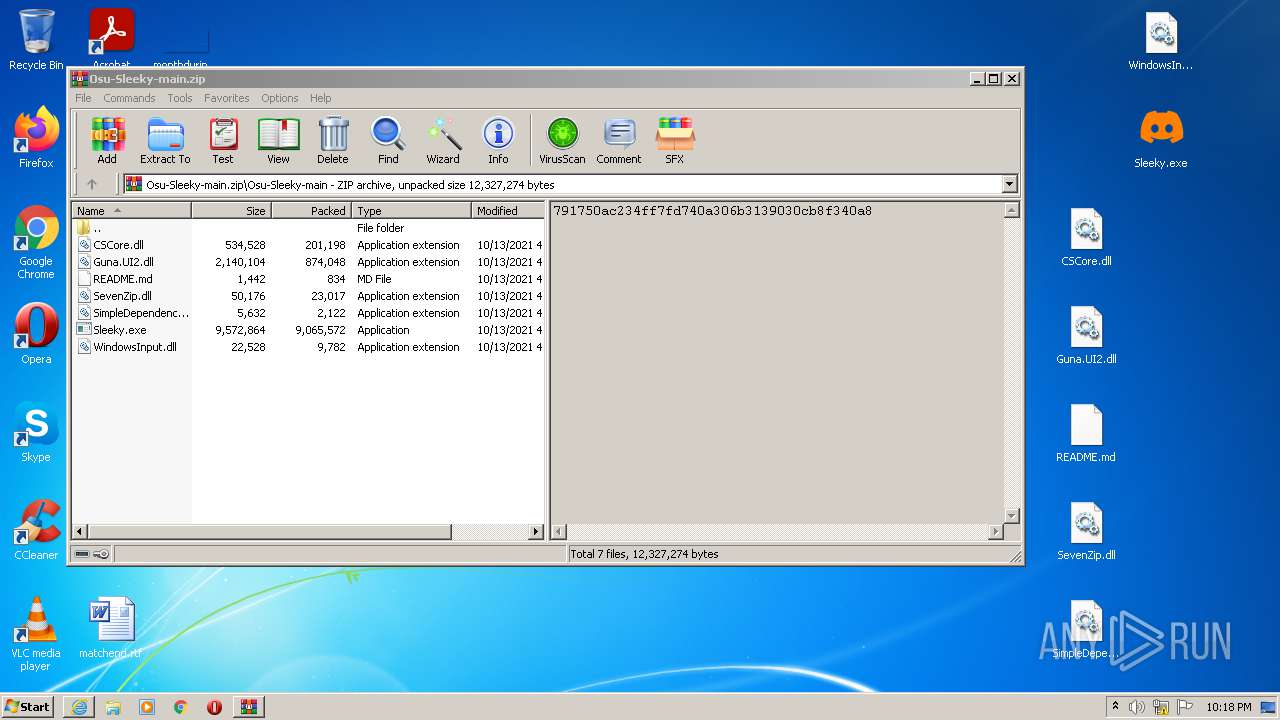Select SimpleDependenc... row in archive list

tap(308, 313)
